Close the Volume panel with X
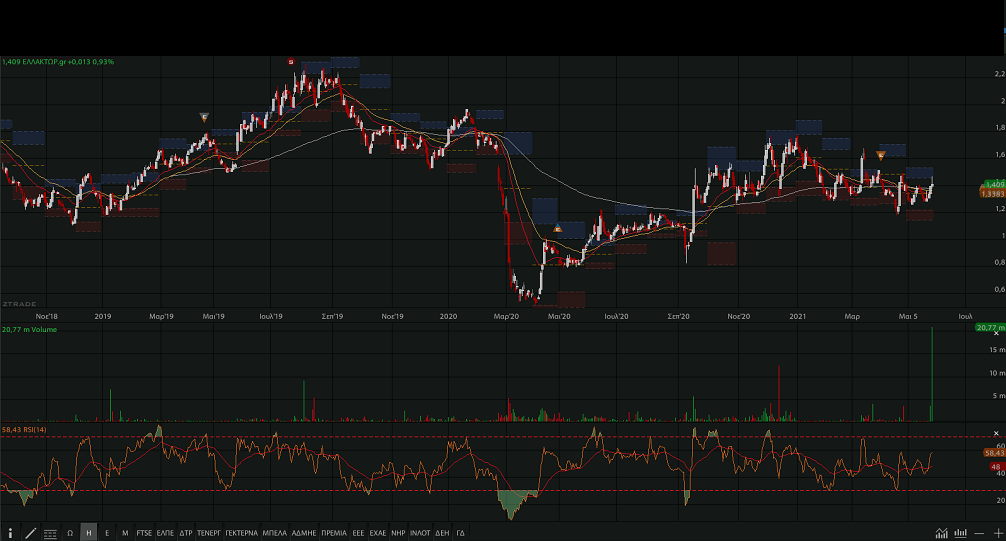1006x541 pixels. pyautogui.click(x=995, y=333)
